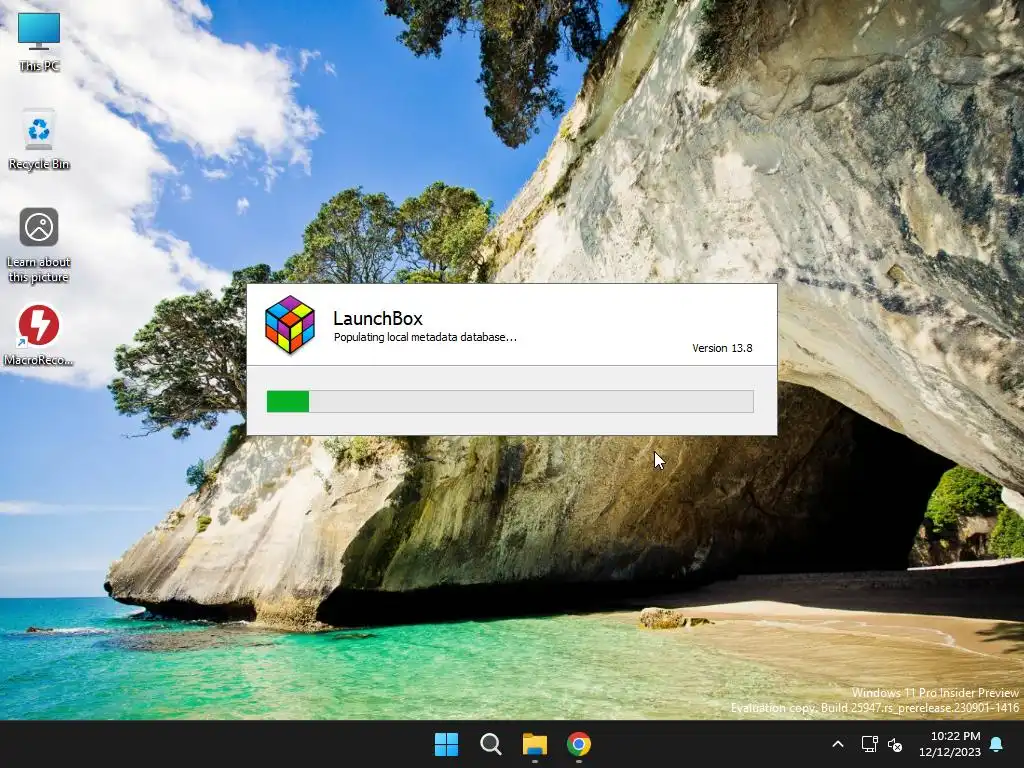This screenshot has height=768, width=1024.
Task: Open File Explorer from the taskbar
Action: point(534,744)
